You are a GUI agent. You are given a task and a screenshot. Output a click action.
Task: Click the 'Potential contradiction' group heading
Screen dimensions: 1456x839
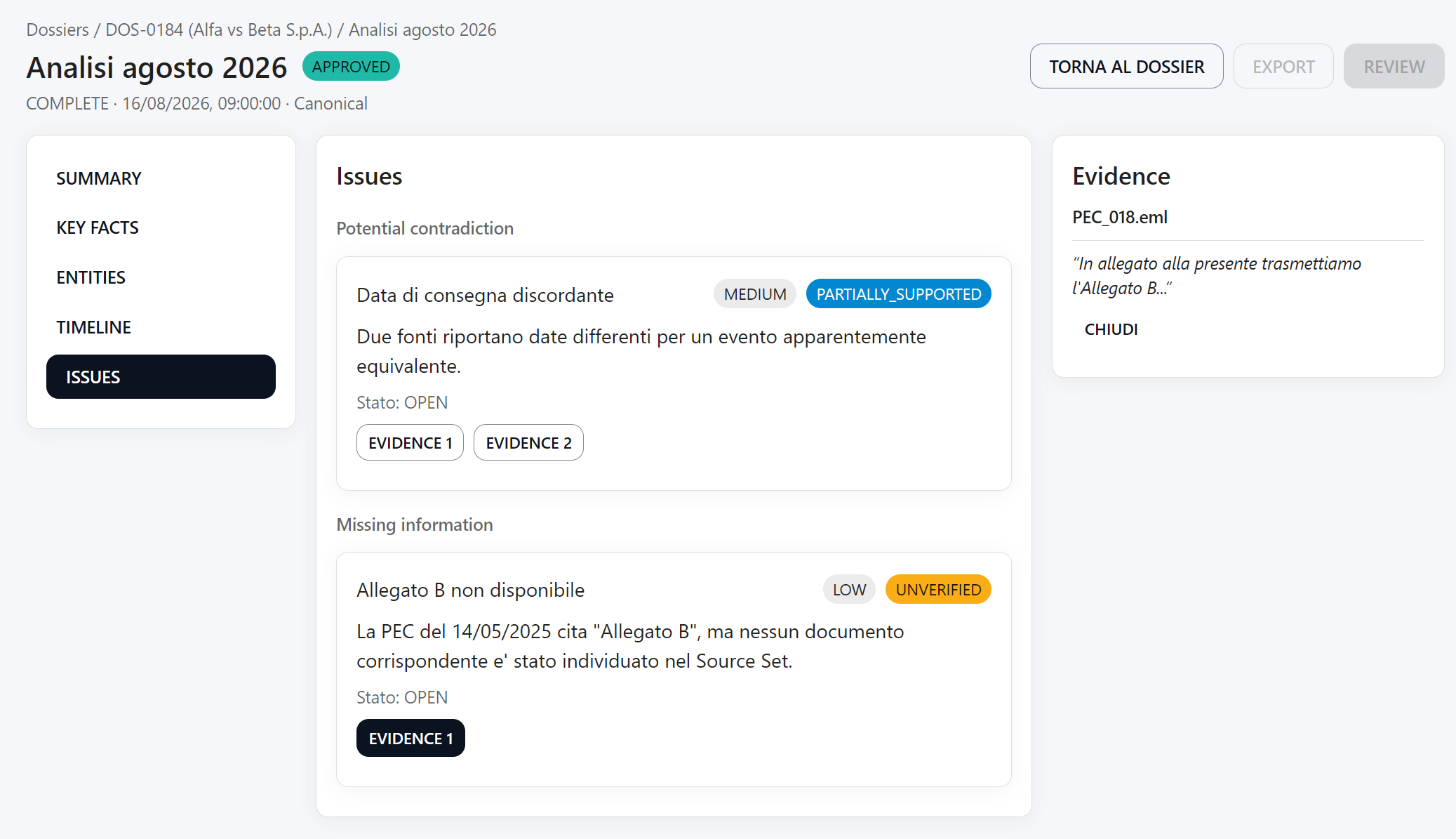tap(425, 229)
